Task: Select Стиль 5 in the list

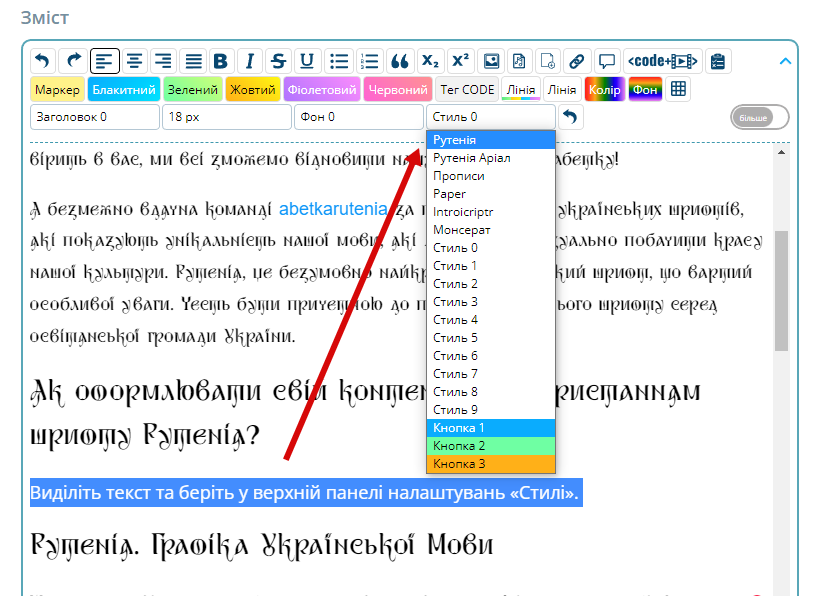Action: tap(491, 338)
